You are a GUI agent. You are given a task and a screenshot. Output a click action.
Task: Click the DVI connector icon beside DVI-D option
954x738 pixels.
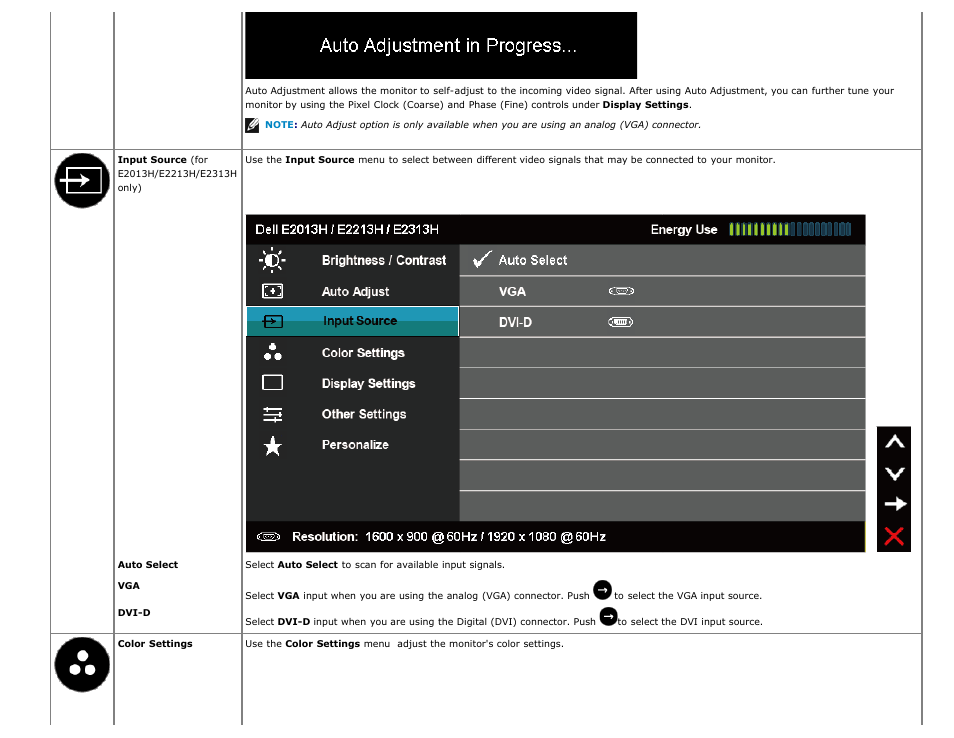pos(620,322)
